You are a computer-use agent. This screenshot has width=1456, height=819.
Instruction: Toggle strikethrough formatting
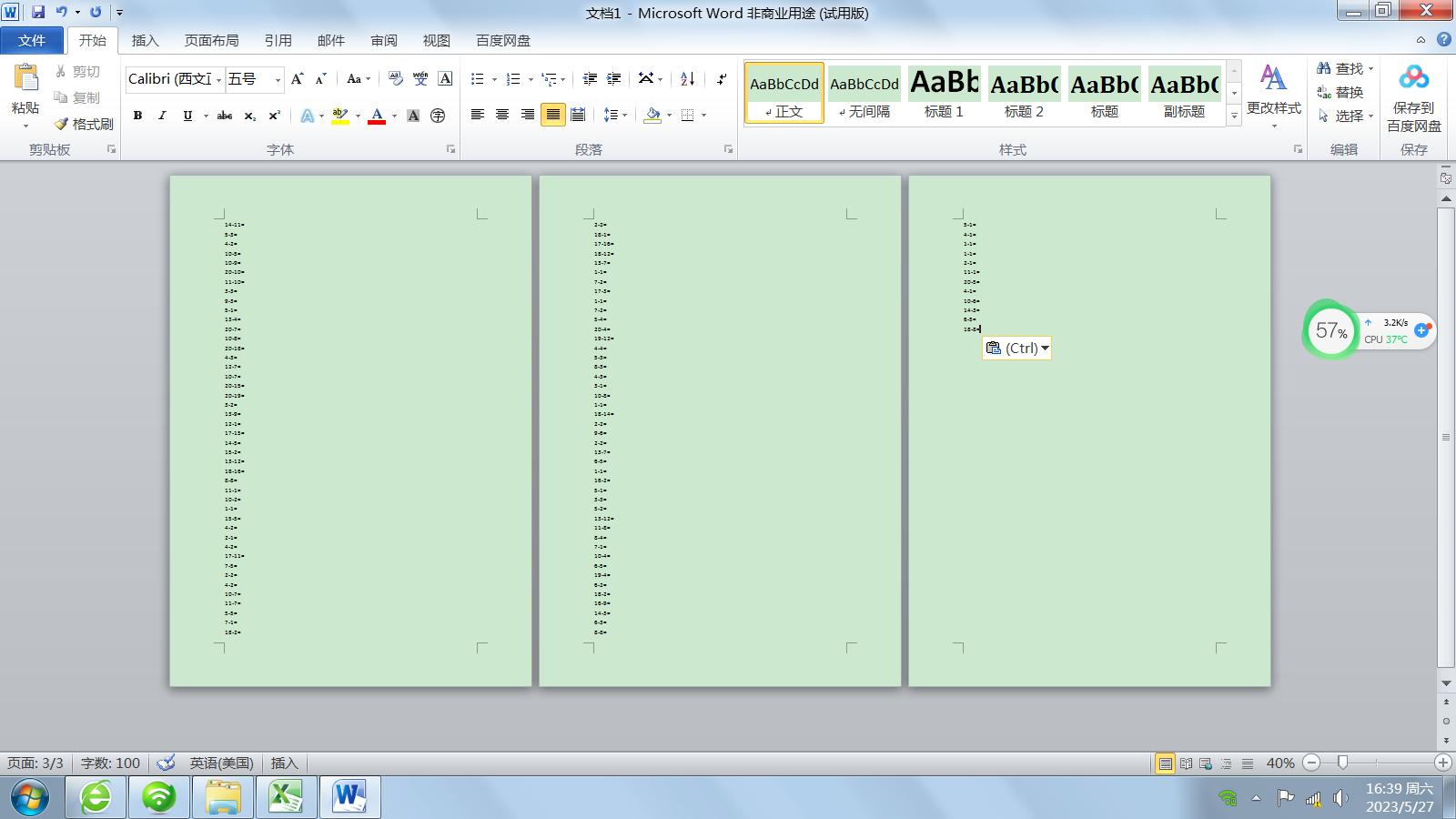click(x=224, y=116)
